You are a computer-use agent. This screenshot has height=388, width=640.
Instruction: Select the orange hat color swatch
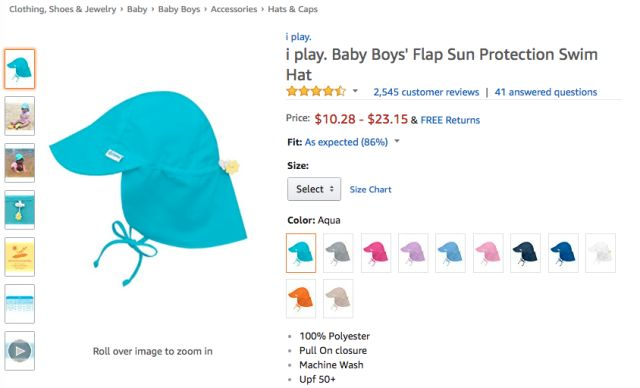click(x=301, y=299)
